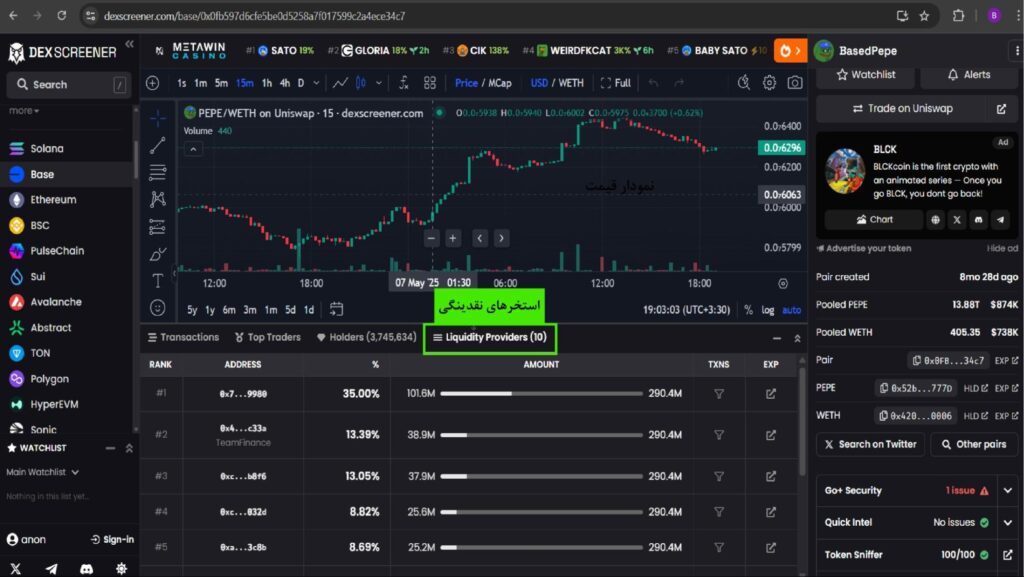Take a chart snapshot with camera icon
Viewport: 1024px width, 577px height.
795,83
